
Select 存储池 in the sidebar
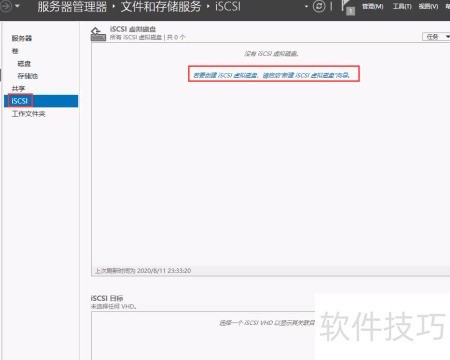pos(28,76)
